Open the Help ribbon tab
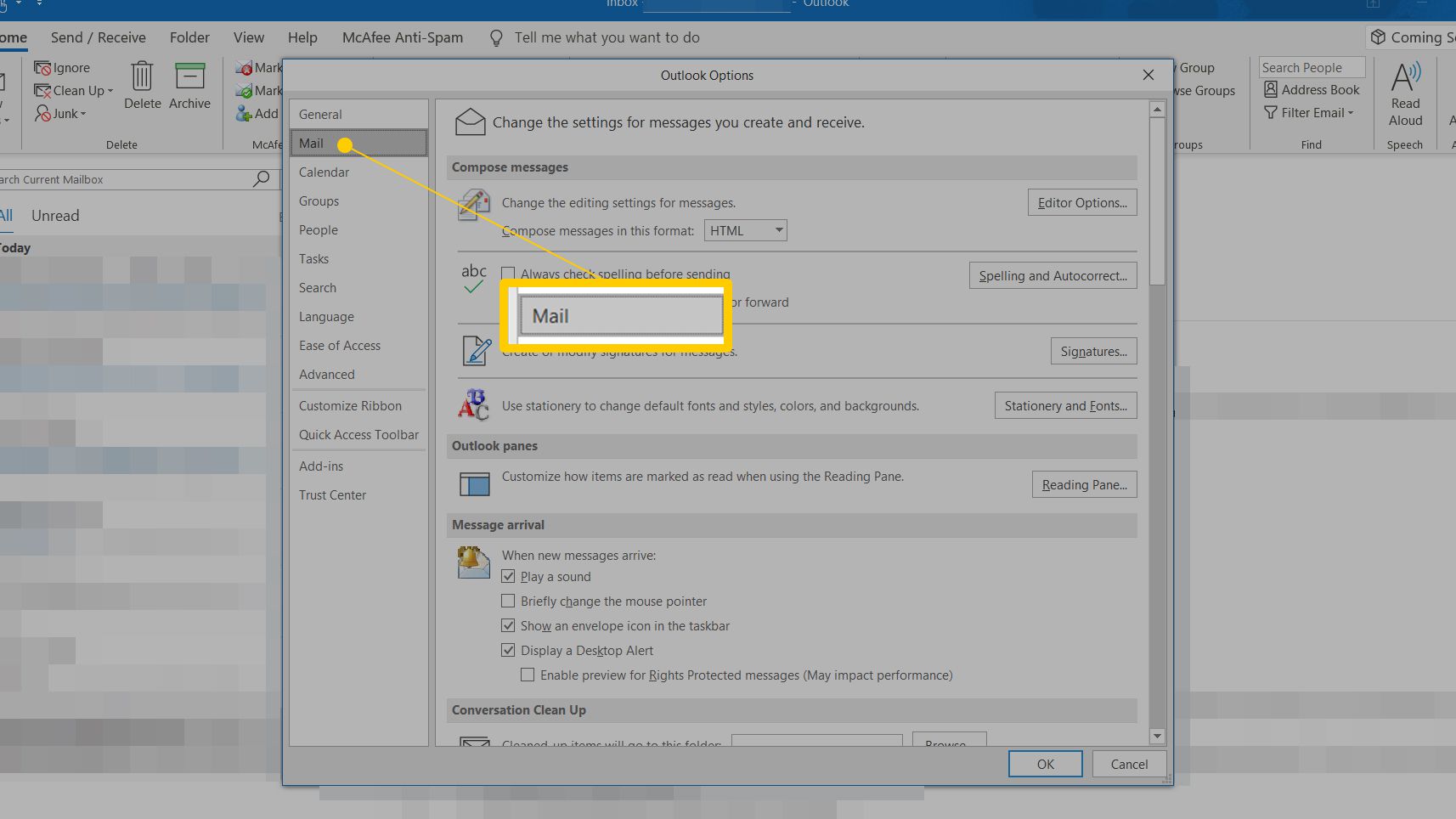1456x819 pixels. point(302,37)
